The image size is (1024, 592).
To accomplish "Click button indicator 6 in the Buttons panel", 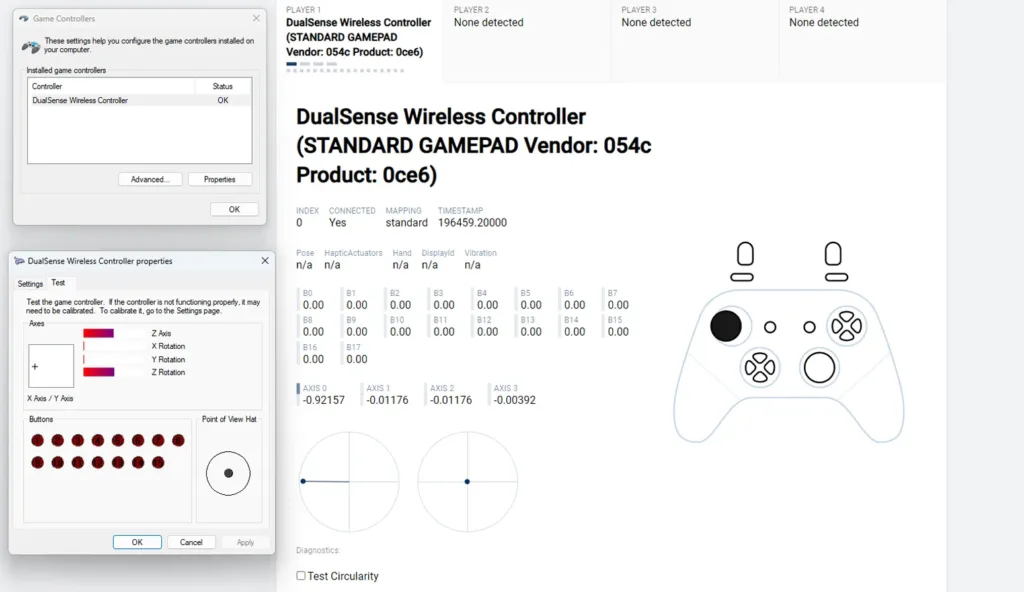I will pyautogui.click(x=138, y=440).
